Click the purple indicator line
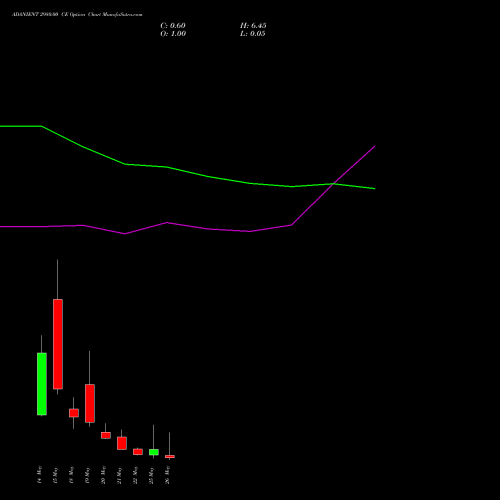Viewport: 500px width, 500px height. 167,223
